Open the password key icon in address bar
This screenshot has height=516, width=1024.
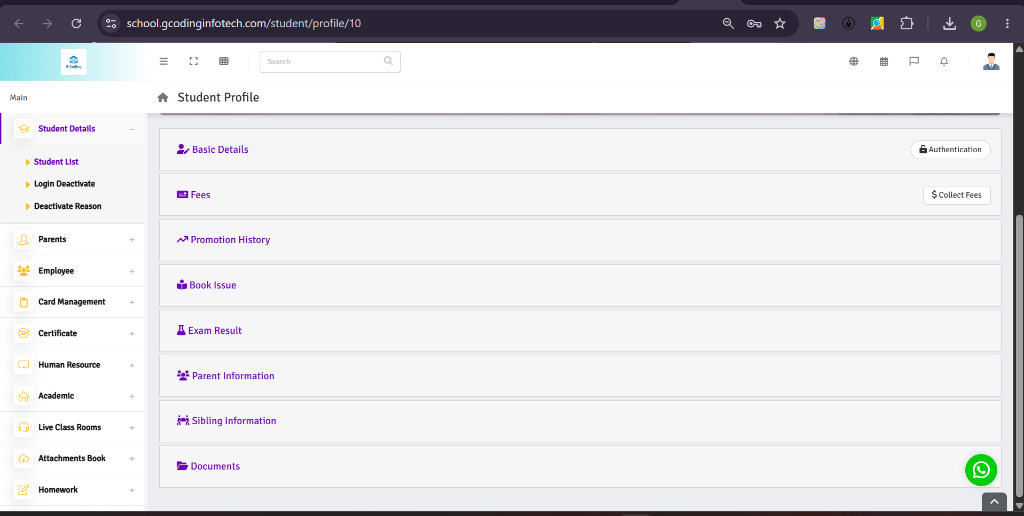pos(754,24)
